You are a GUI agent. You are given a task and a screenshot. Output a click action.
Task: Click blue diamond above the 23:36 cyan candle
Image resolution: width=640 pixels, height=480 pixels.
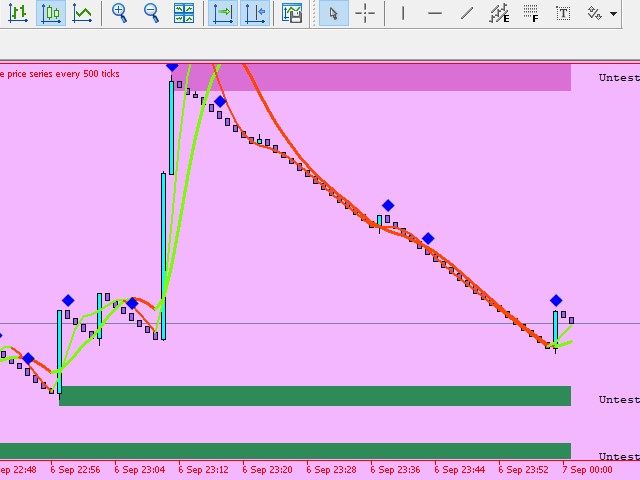coord(388,205)
